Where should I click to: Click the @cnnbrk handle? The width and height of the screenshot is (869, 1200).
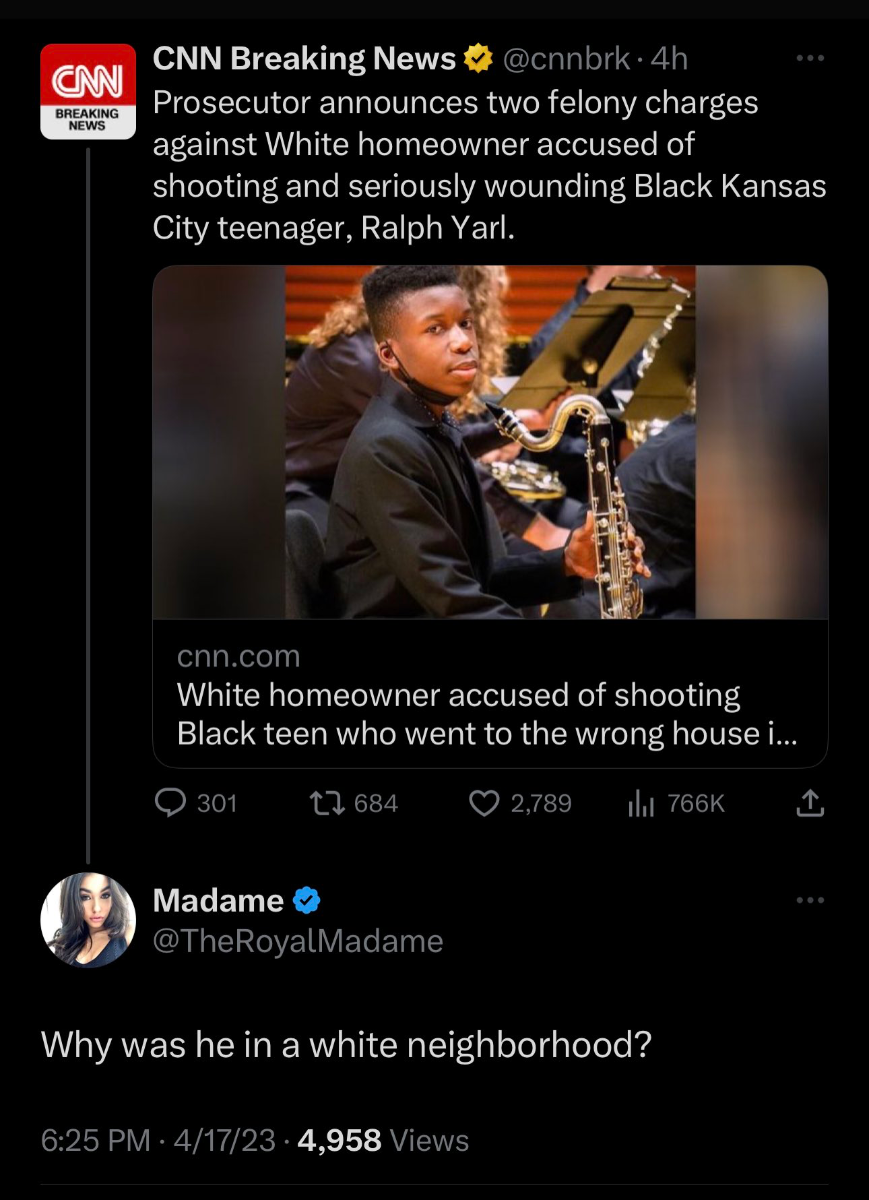(565, 61)
